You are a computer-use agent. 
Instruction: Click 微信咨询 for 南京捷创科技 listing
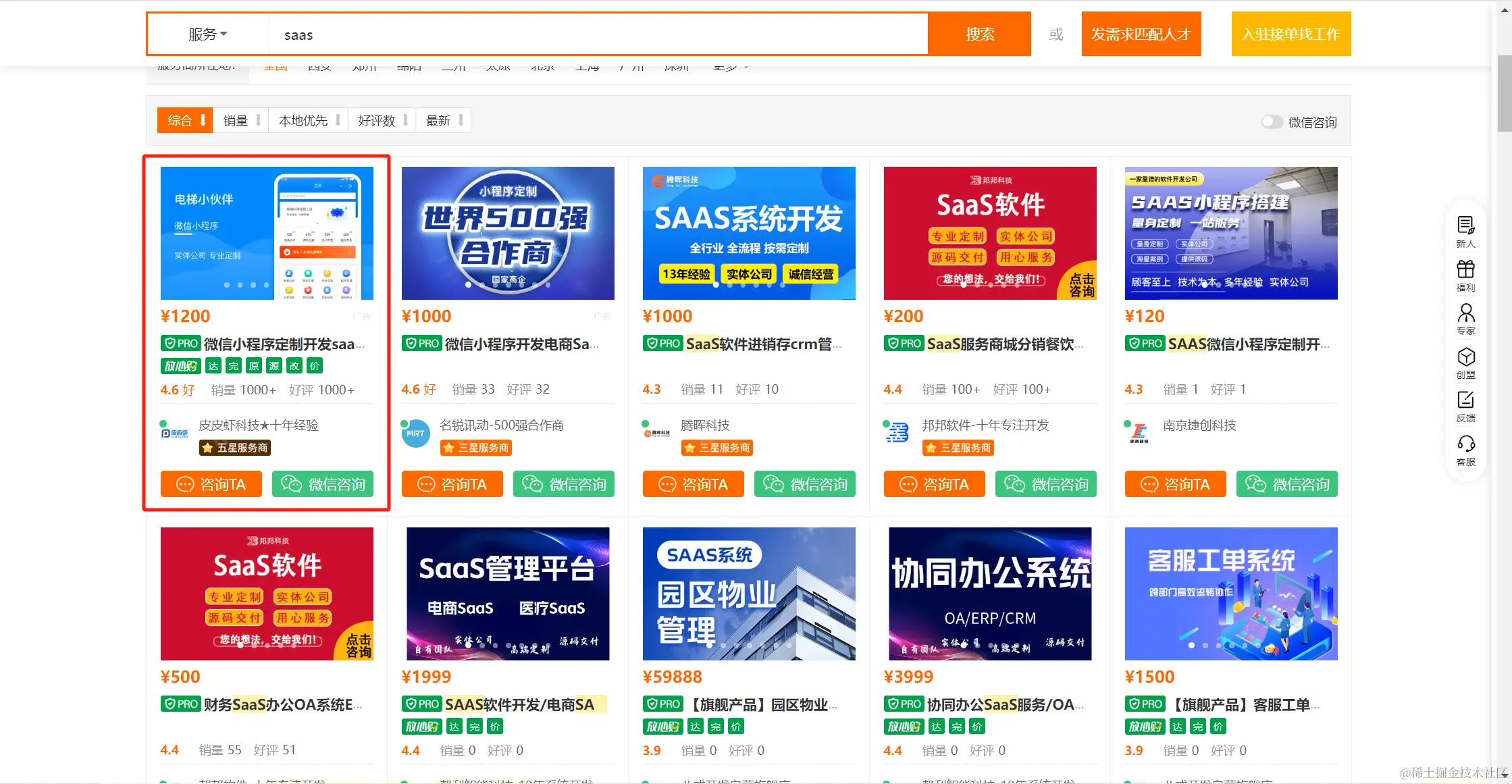click(1287, 484)
